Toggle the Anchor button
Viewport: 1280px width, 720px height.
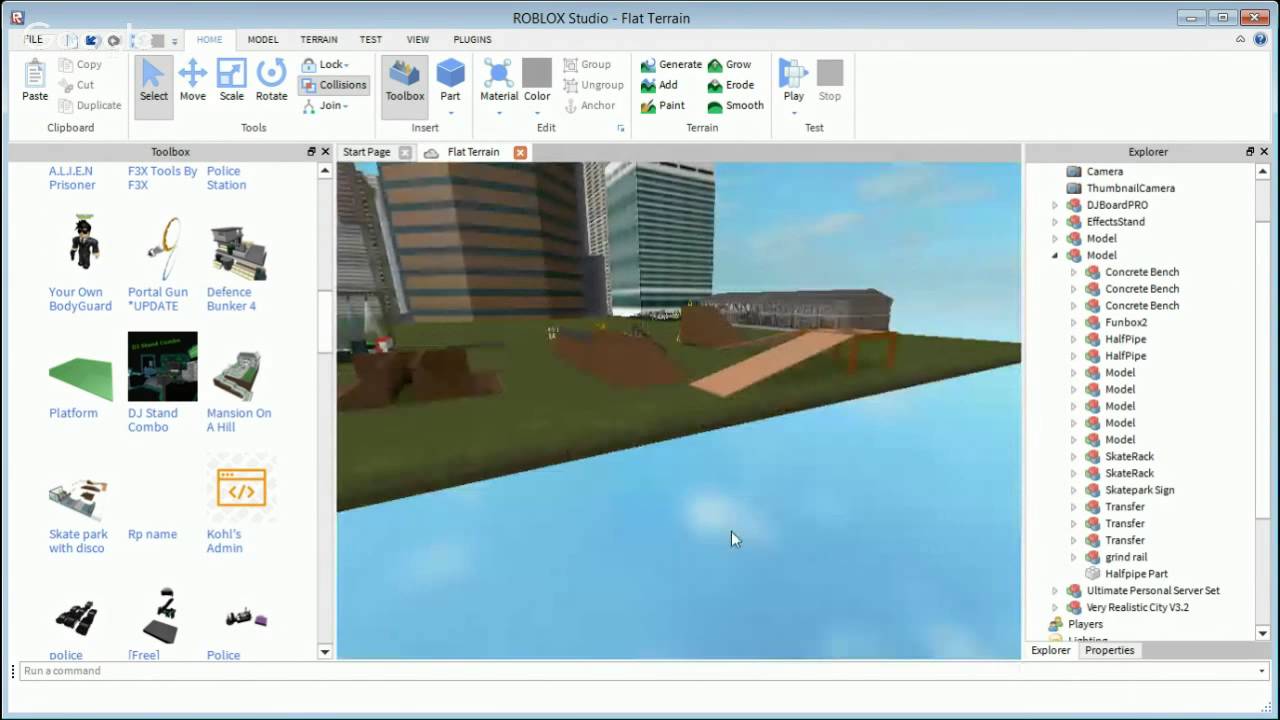pos(590,105)
